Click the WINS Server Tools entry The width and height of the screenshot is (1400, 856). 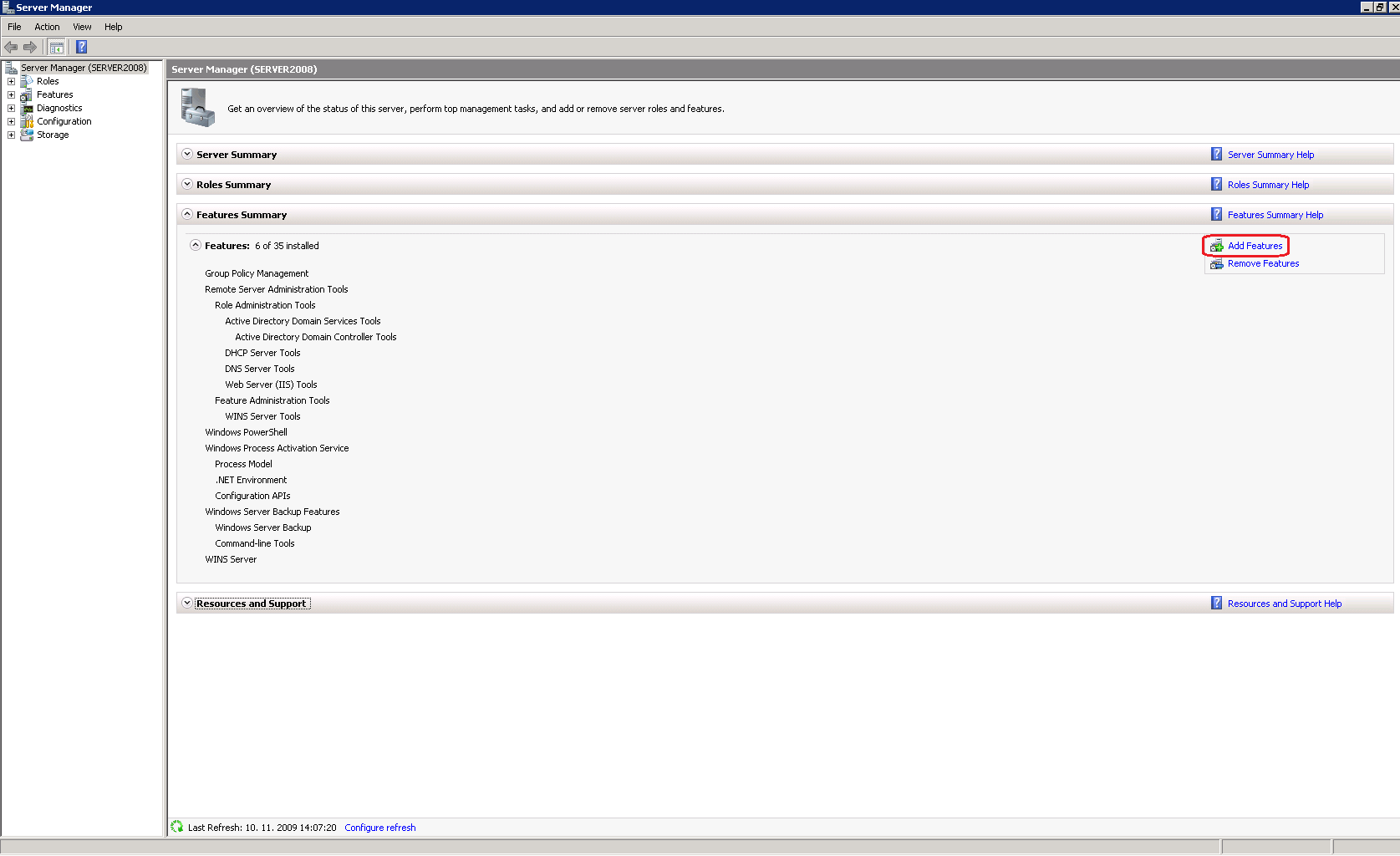click(x=262, y=416)
